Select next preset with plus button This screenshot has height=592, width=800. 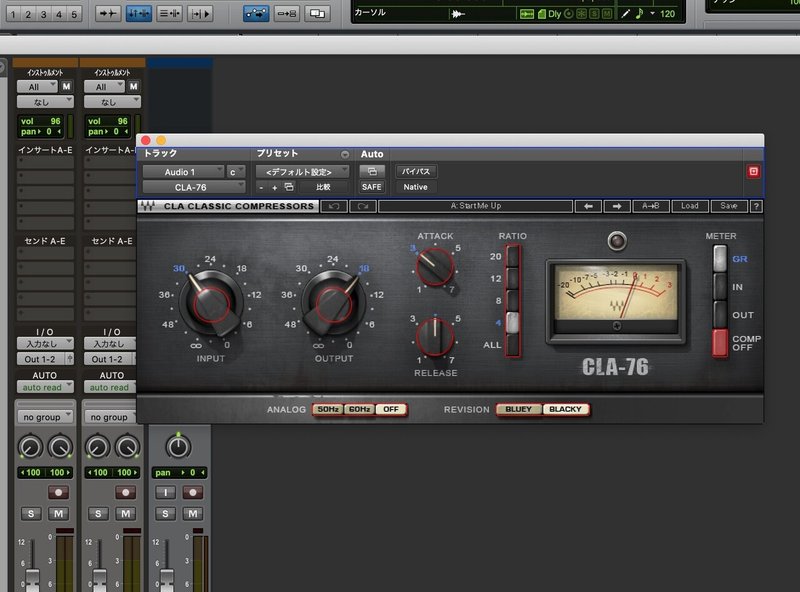[x=274, y=188]
